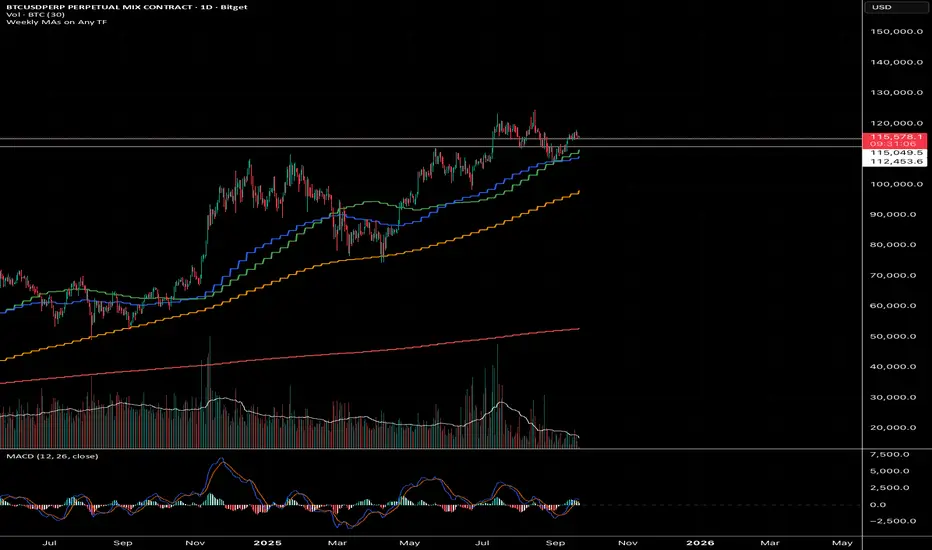Click the 130,000.0 price scale value
The width and height of the screenshot is (932, 550).
pos(896,92)
